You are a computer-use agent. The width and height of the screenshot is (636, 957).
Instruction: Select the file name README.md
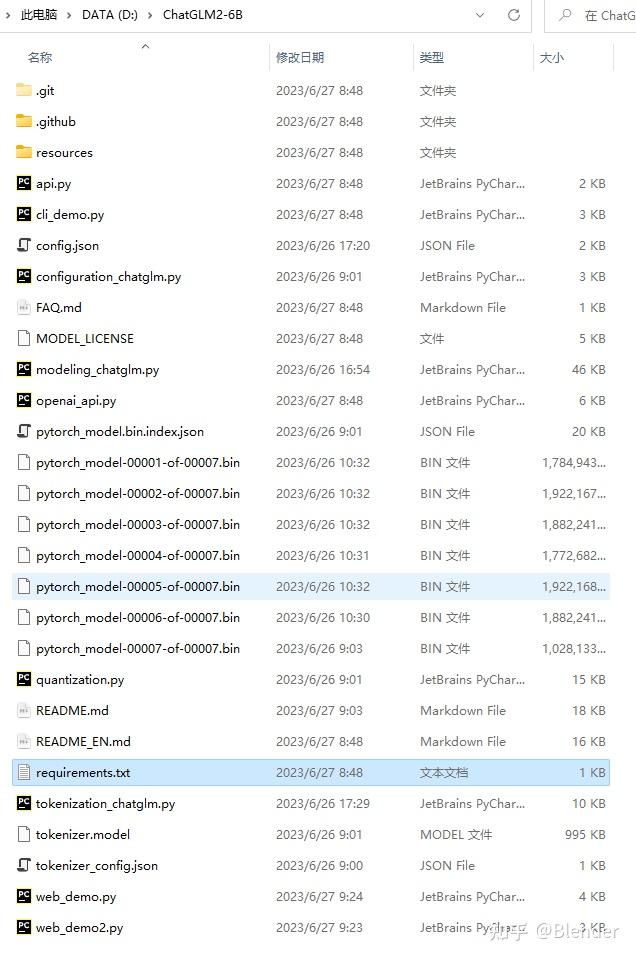72,710
